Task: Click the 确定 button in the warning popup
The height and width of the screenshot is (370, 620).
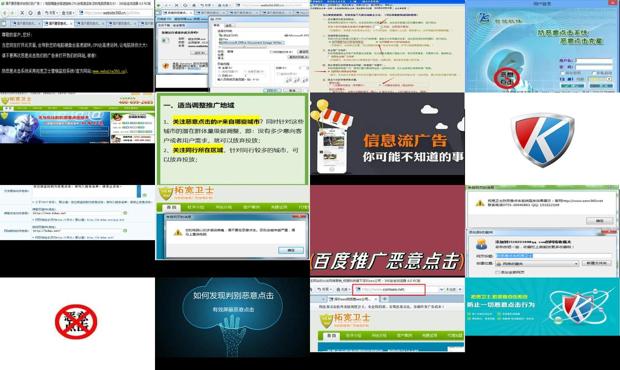Action: [x=291, y=250]
